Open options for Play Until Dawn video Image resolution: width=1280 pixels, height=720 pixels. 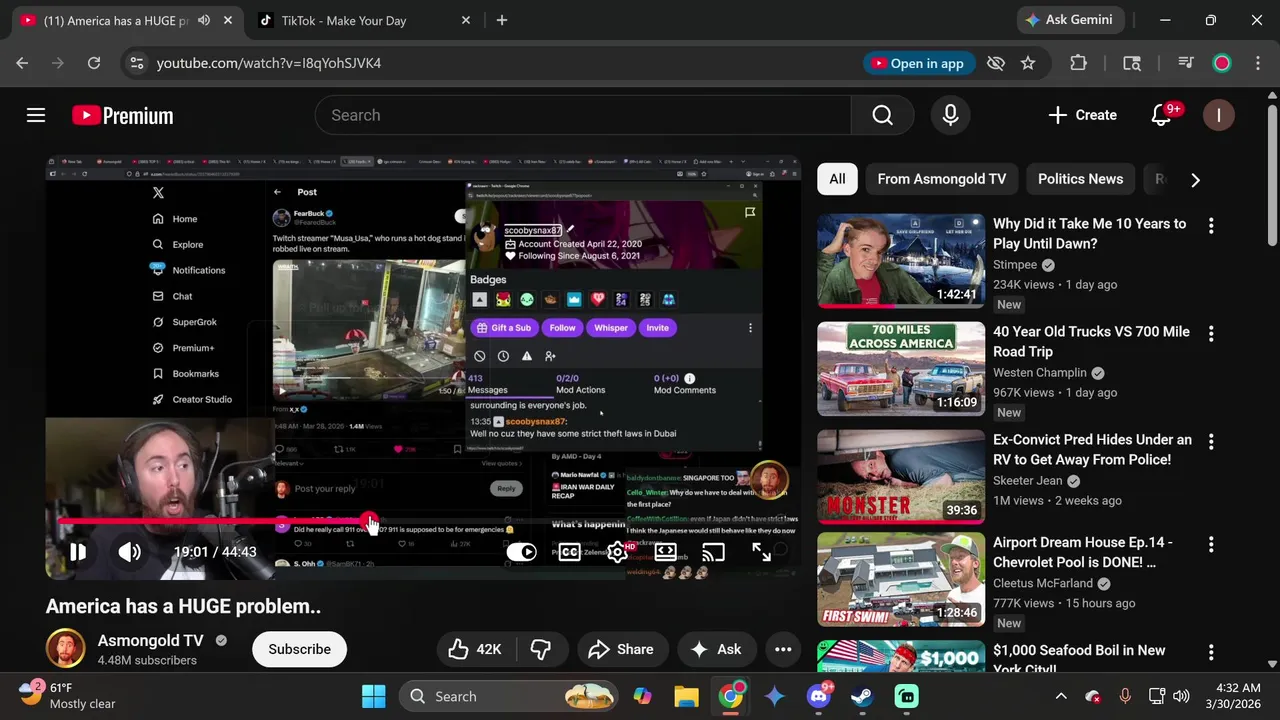click(1211, 225)
